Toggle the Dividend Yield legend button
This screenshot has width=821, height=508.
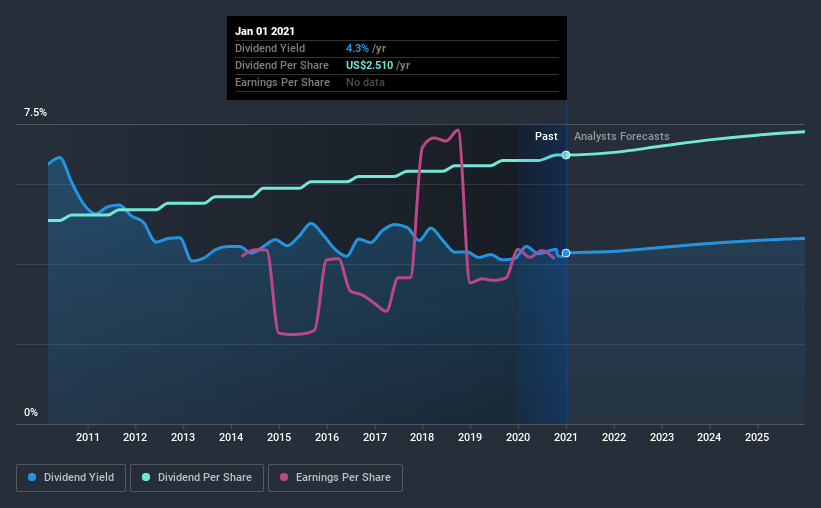[71, 478]
